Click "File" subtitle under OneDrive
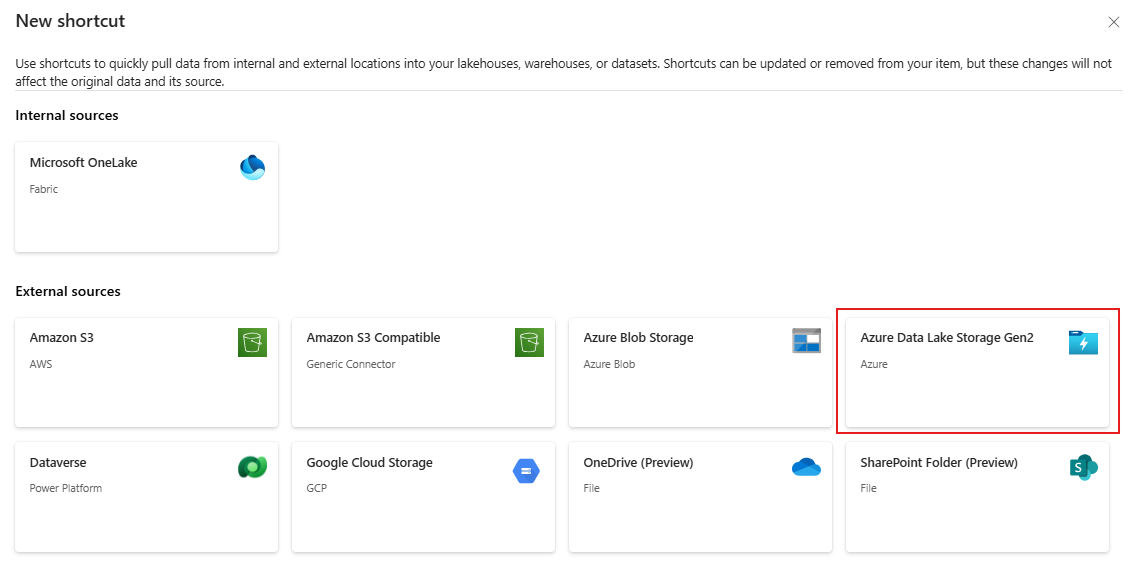The height and width of the screenshot is (581, 1129). click(x=591, y=488)
